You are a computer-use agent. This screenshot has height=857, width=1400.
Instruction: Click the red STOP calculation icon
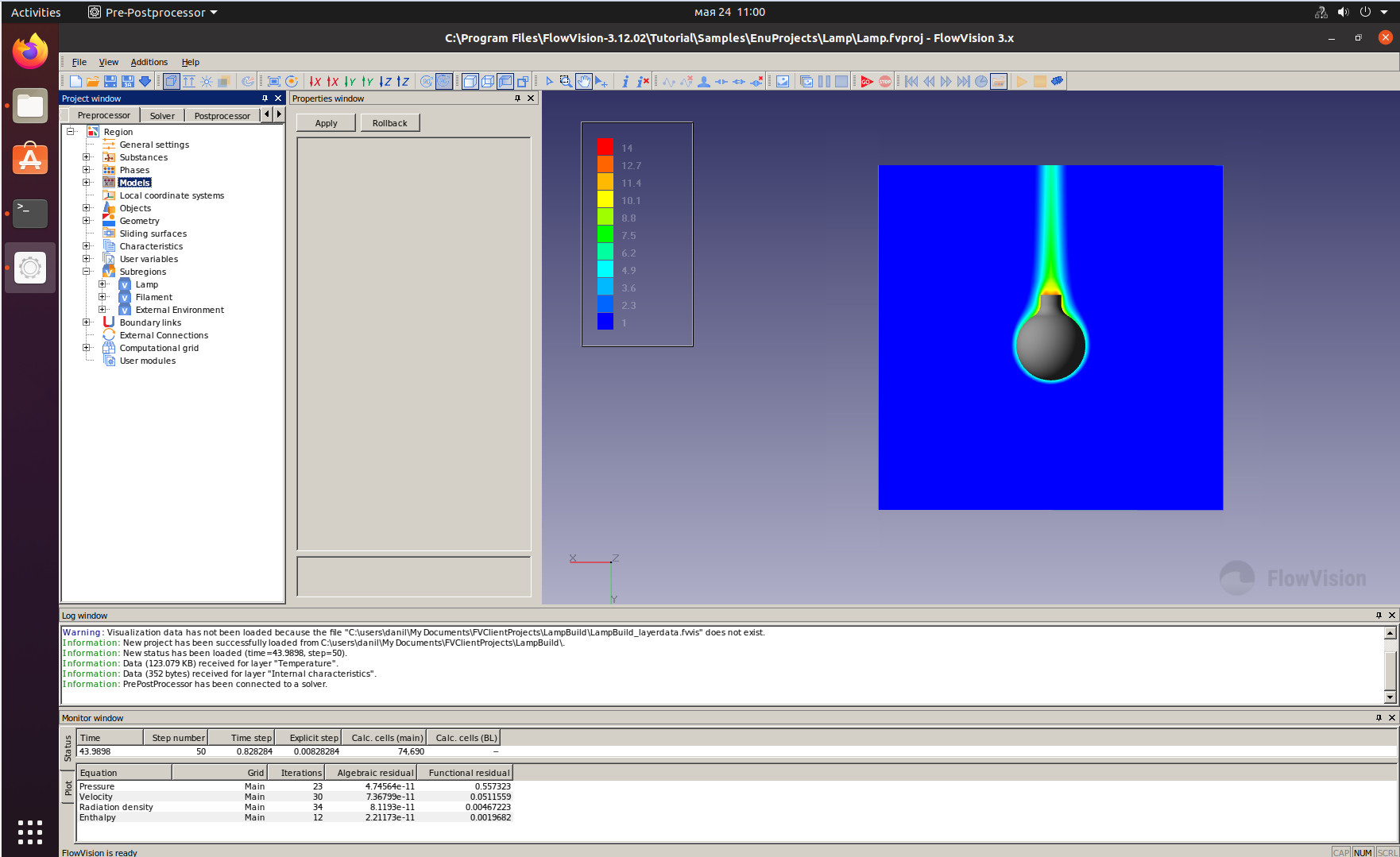[884, 81]
